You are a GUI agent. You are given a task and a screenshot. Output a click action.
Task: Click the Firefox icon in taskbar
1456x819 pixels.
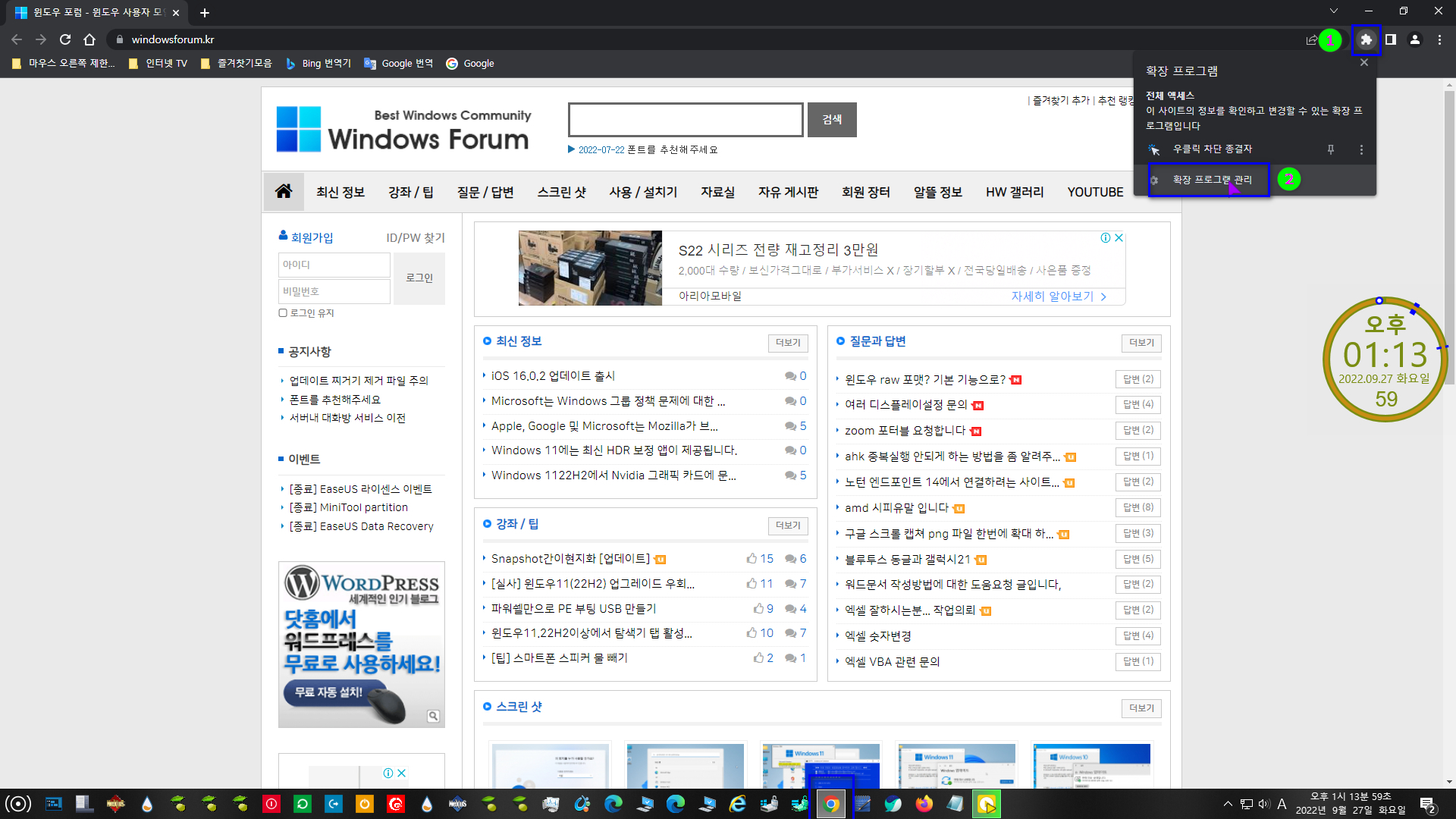point(924,804)
